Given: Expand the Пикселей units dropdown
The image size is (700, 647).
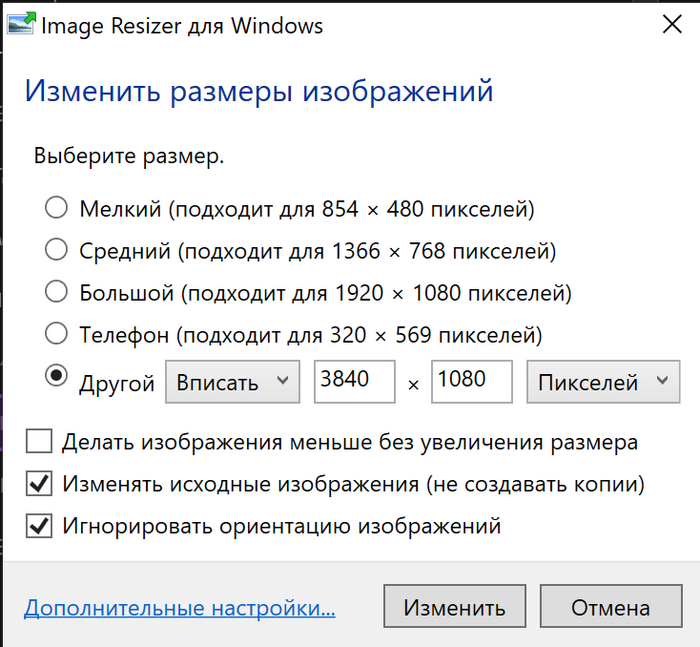Looking at the screenshot, I should [602, 382].
